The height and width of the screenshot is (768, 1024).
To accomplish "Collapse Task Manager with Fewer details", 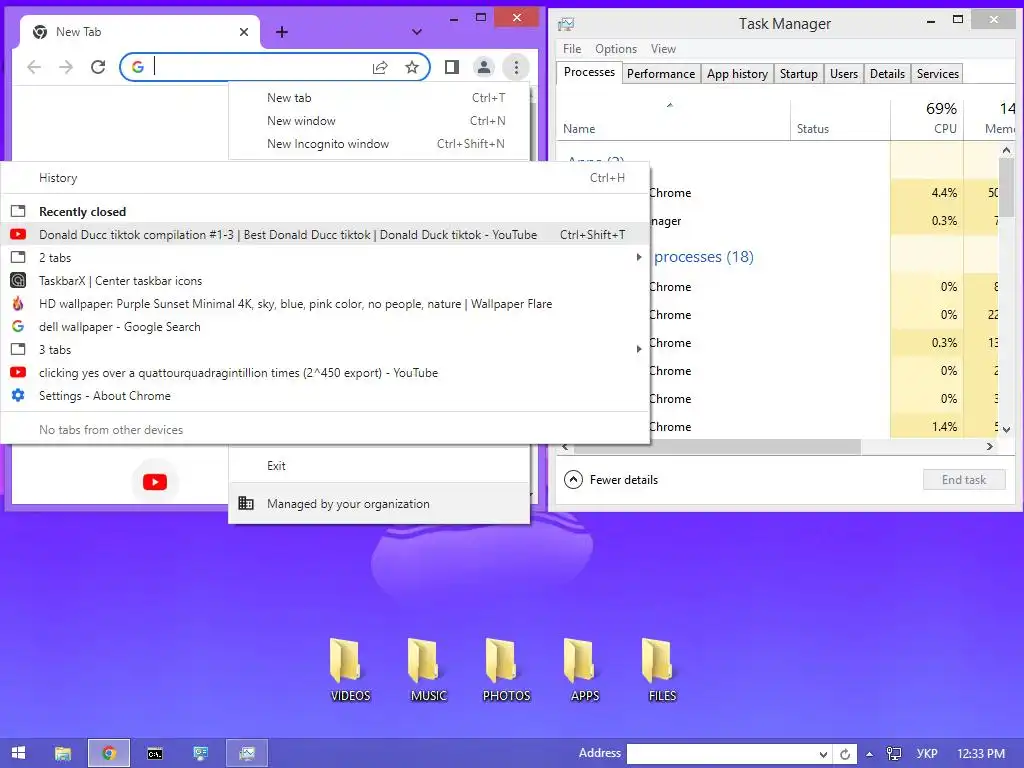I will point(611,480).
